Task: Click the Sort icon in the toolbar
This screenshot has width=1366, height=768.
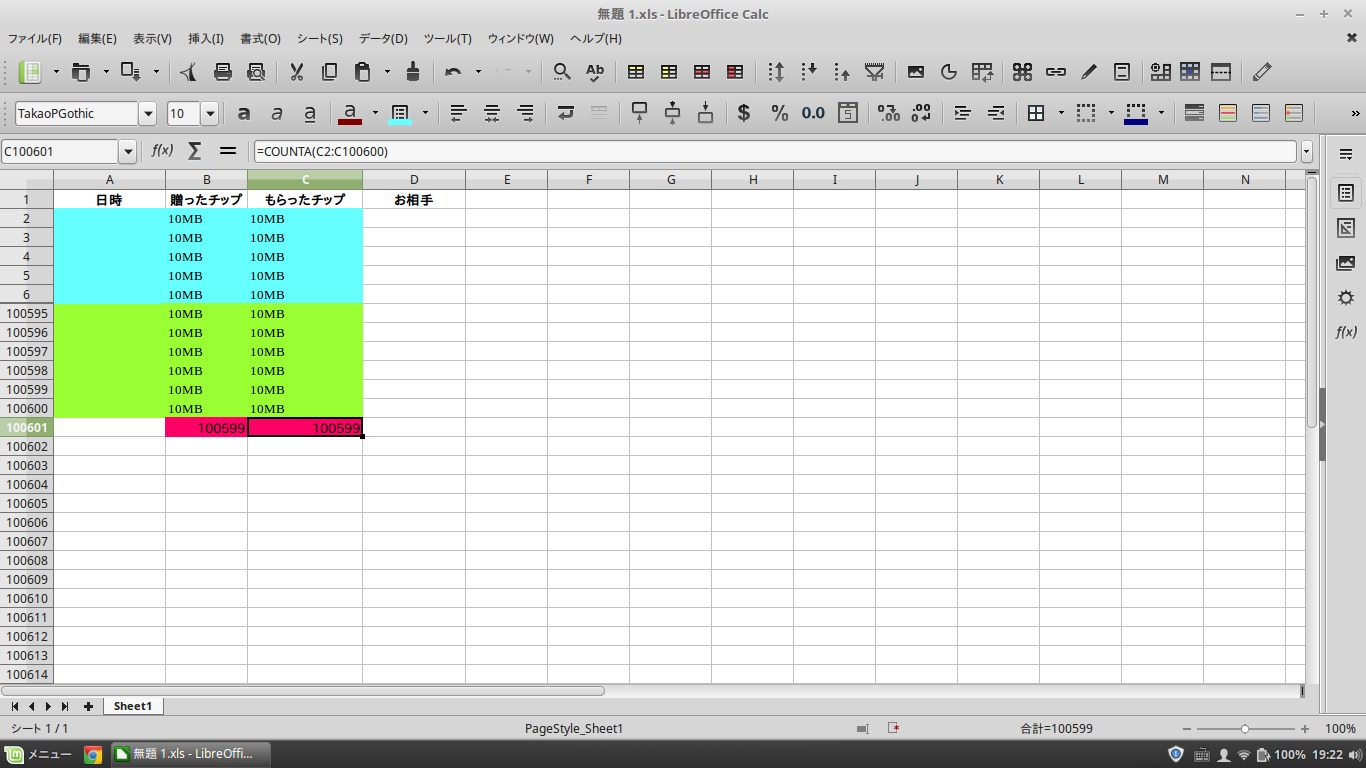Action: [x=776, y=72]
